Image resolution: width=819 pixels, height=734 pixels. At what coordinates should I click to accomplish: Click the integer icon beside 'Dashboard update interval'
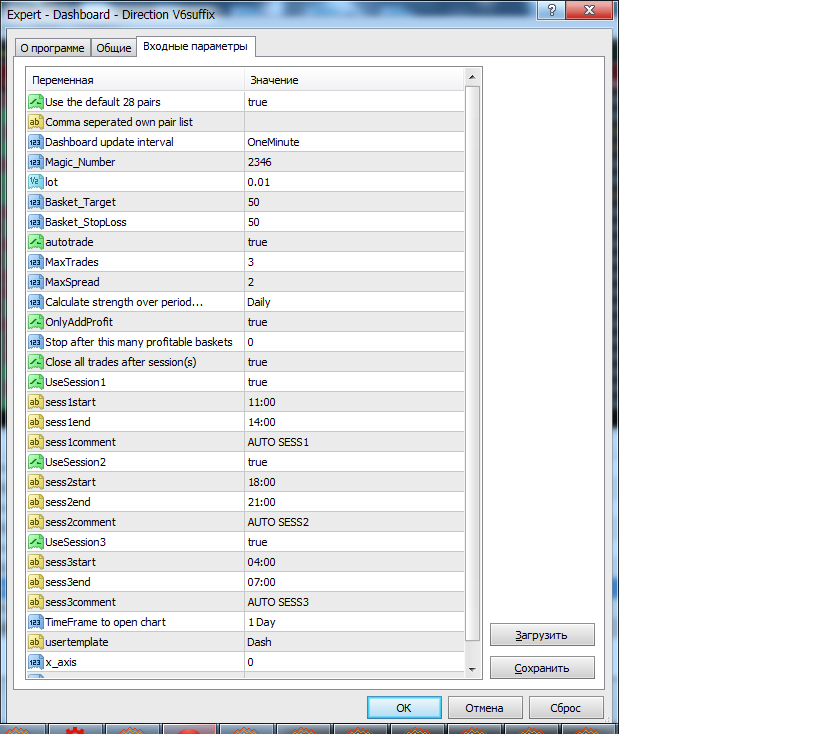click(x=36, y=142)
